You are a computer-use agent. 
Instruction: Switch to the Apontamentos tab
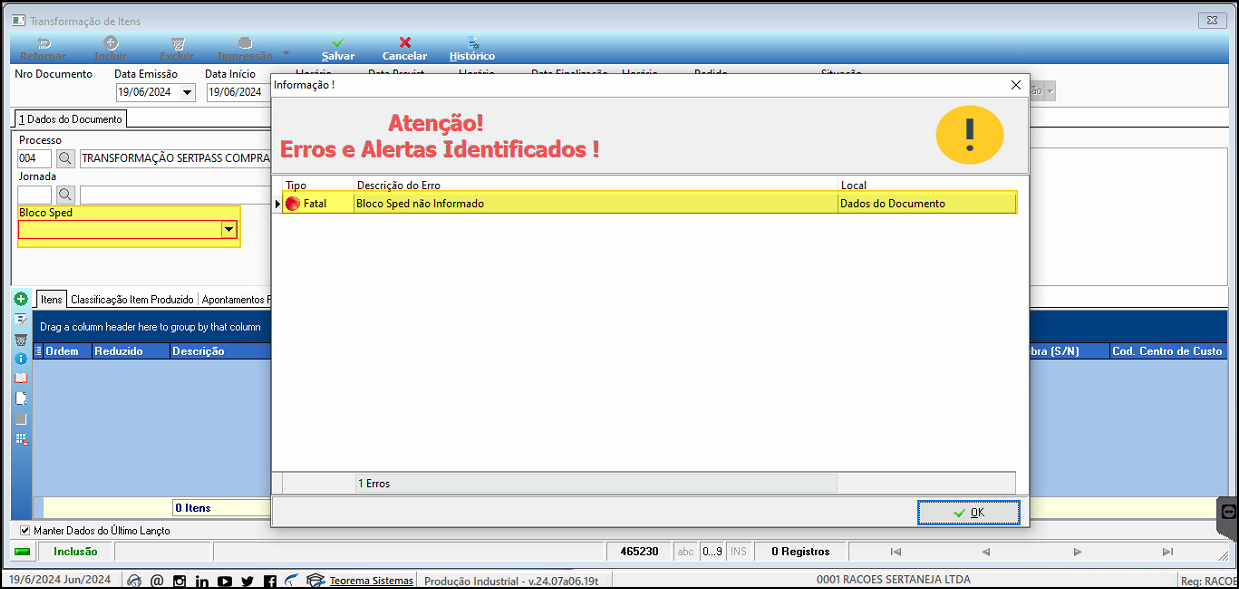(x=235, y=299)
